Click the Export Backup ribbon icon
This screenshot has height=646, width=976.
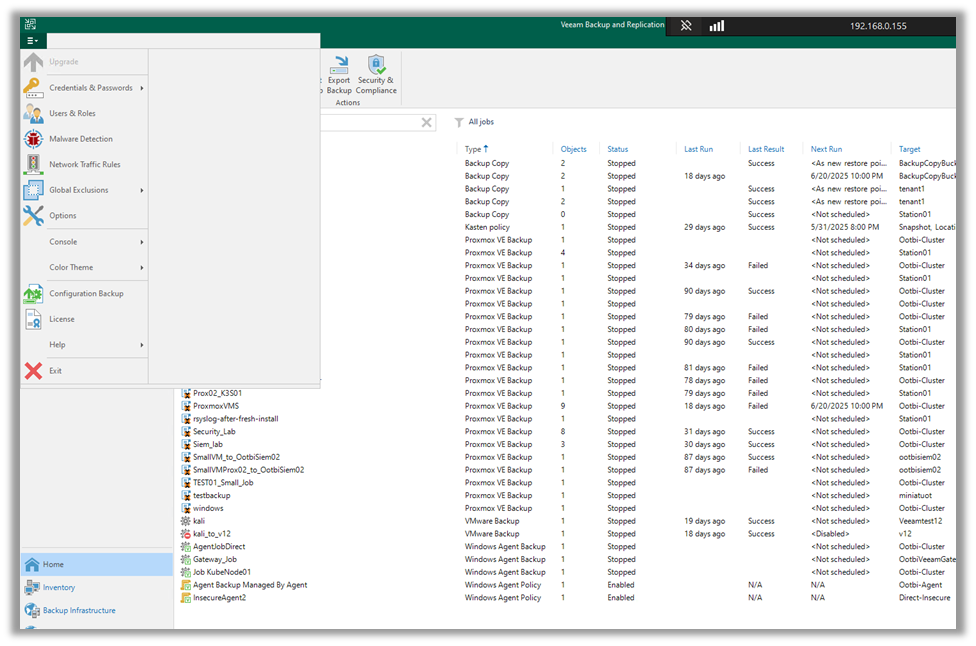point(339,70)
